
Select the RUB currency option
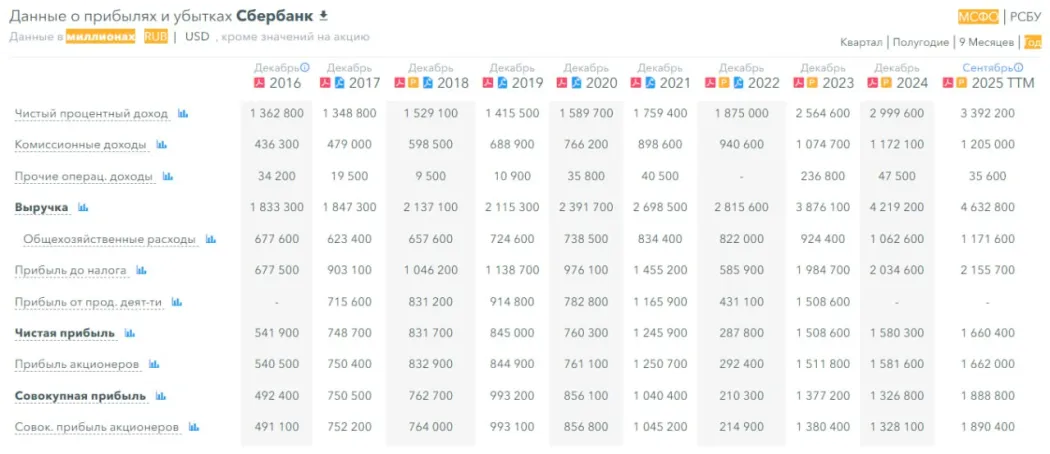click(155, 37)
